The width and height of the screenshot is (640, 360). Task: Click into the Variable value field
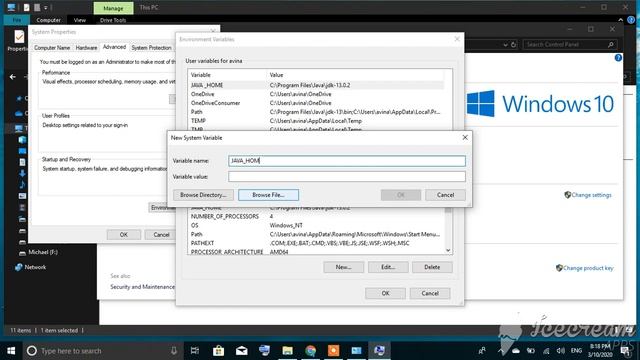pyautogui.click(x=347, y=177)
